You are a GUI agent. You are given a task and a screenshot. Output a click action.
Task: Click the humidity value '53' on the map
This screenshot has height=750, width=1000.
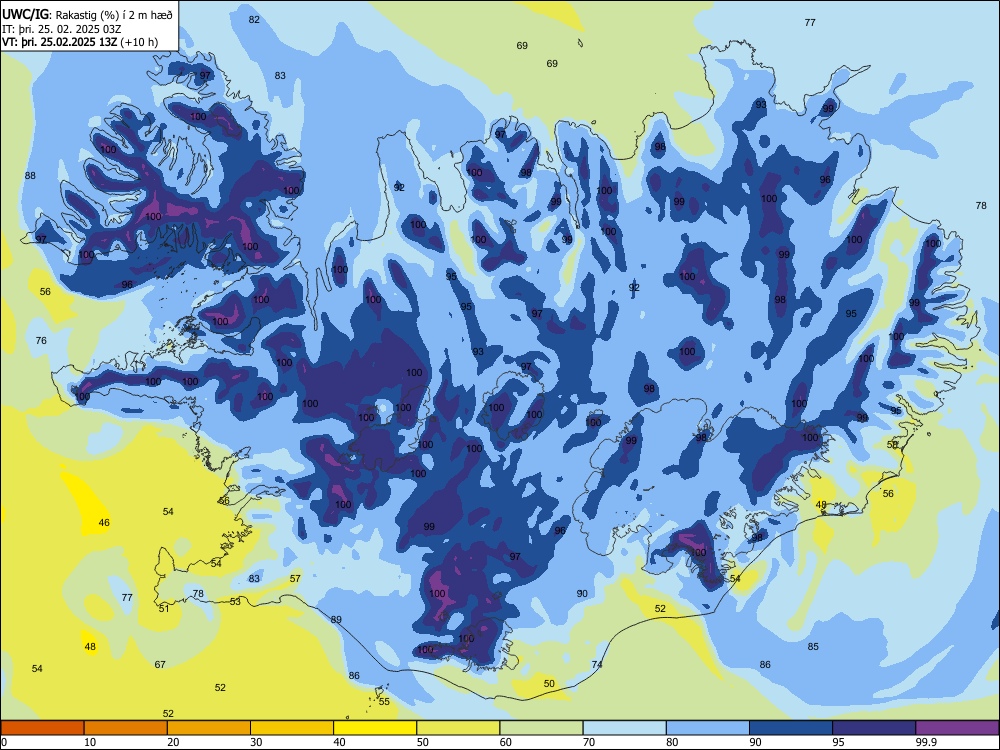coord(235,601)
